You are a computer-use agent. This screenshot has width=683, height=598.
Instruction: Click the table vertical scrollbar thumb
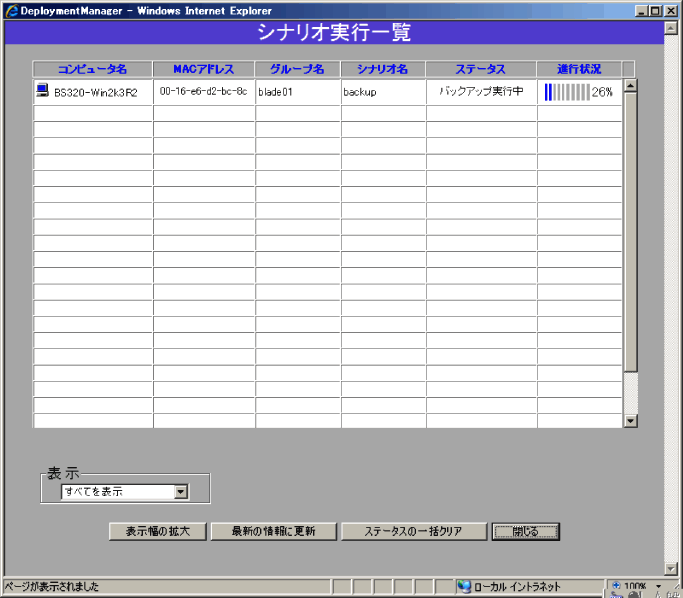(630, 232)
